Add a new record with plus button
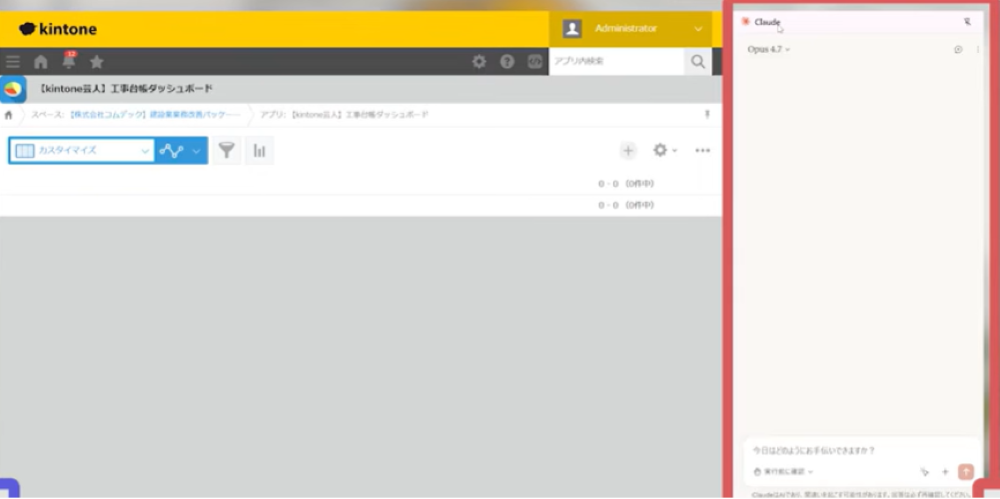1000x499 pixels. click(628, 151)
